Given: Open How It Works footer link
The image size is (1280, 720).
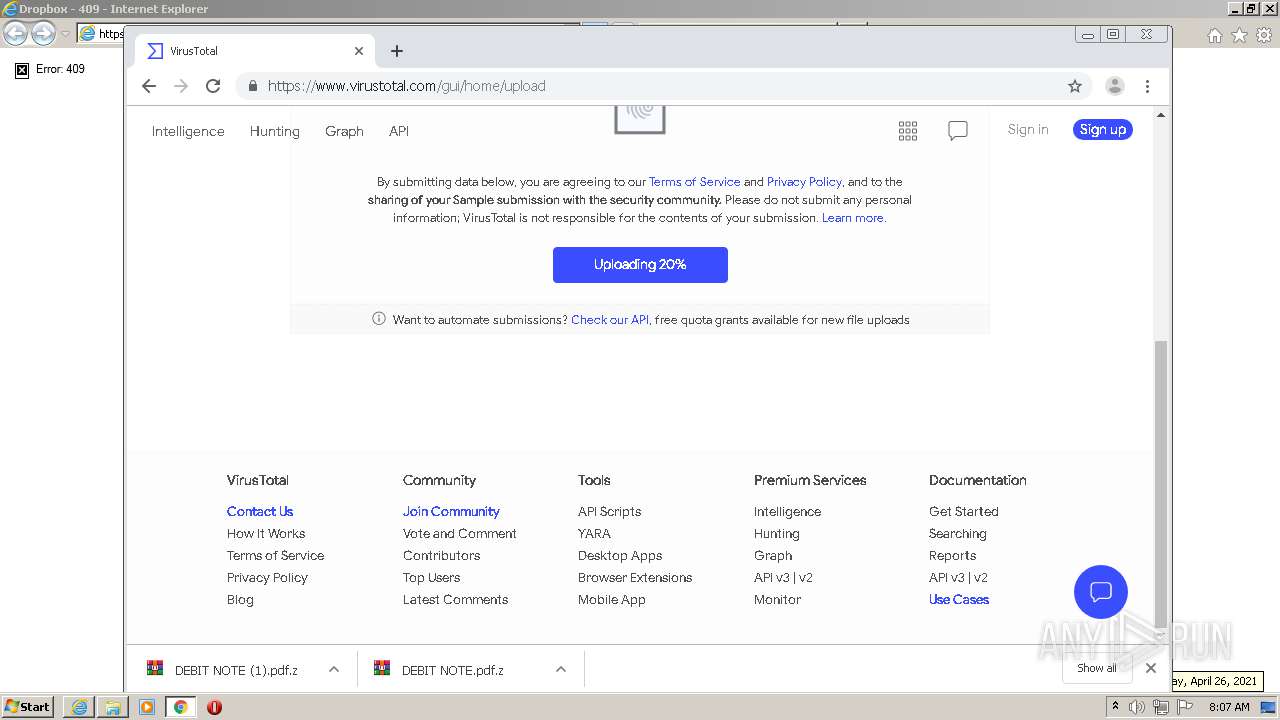Looking at the screenshot, I should [266, 533].
